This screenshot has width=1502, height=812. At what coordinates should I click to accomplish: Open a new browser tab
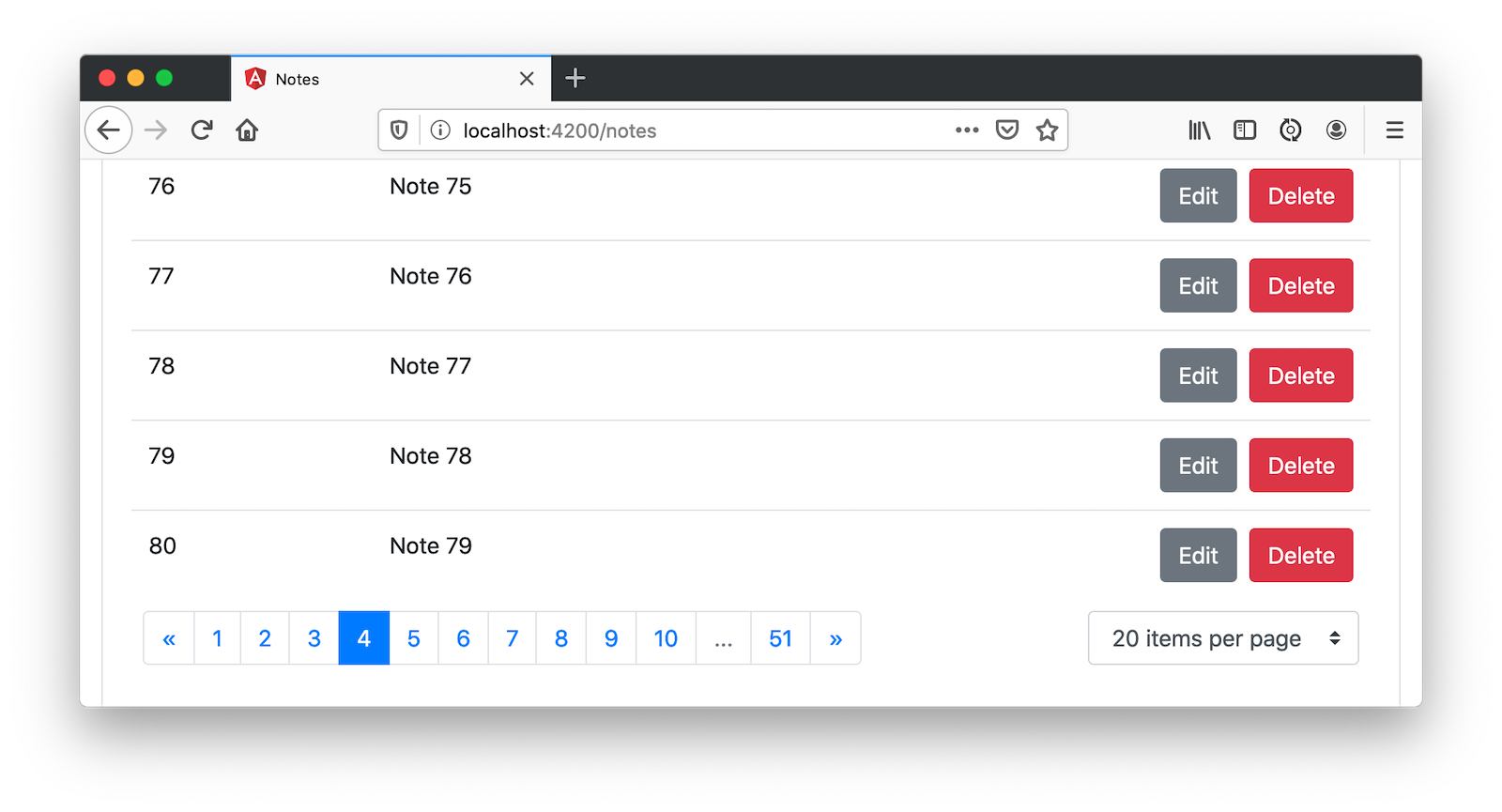tap(575, 79)
